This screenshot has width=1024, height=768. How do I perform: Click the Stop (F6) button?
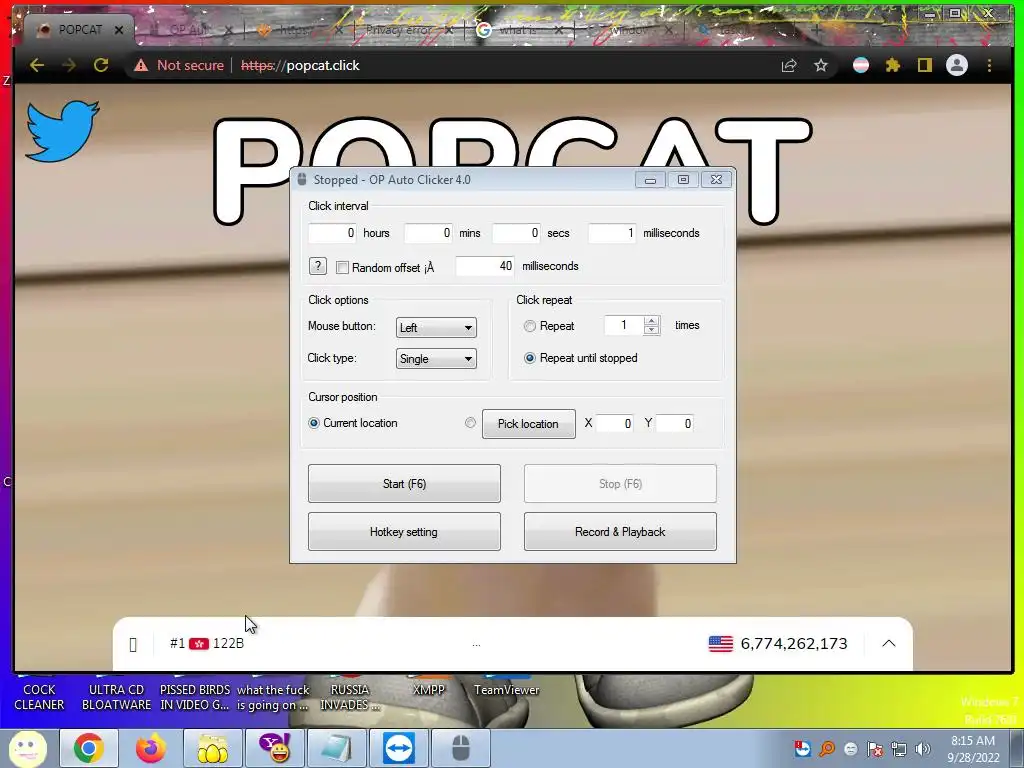(620, 483)
